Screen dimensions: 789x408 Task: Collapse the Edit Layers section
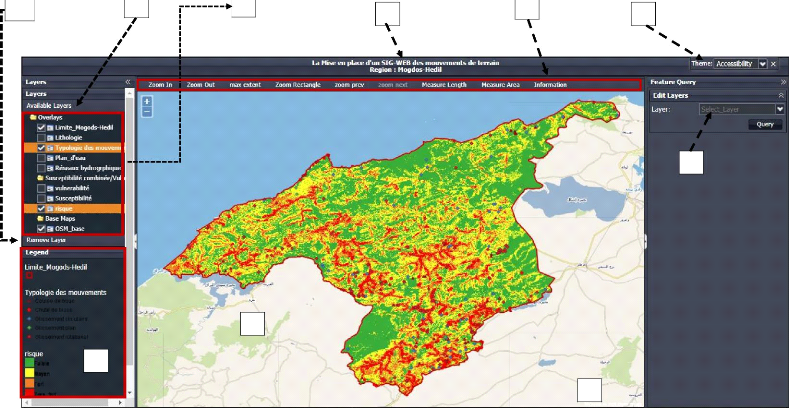pos(781,95)
